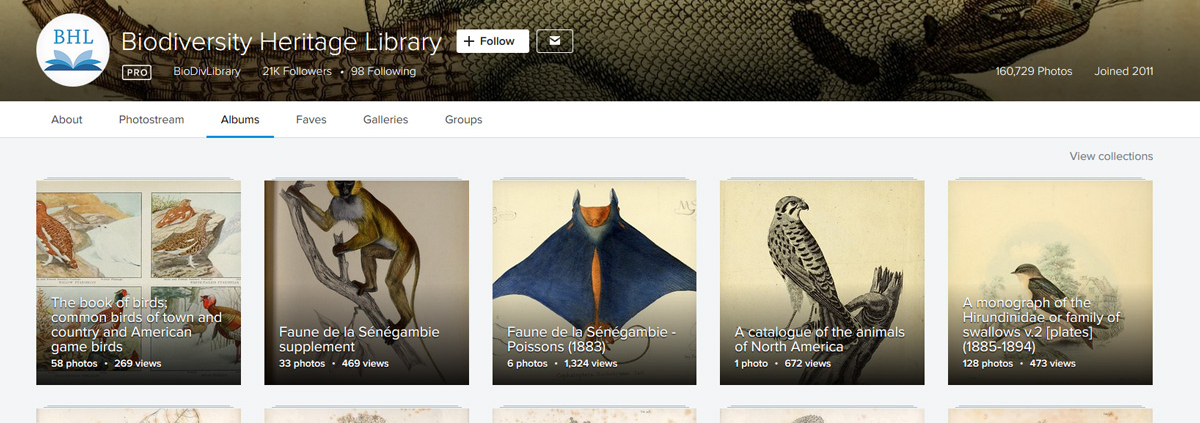Open the About tab
The height and width of the screenshot is (423, 1200).
pos(67,120)
